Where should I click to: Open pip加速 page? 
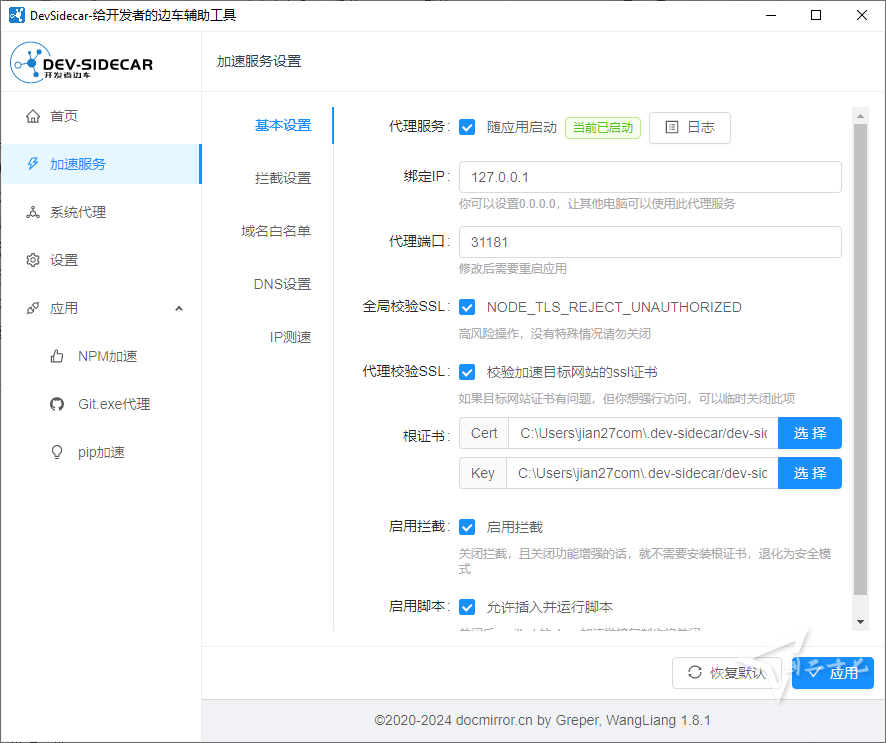pos(101,453)
